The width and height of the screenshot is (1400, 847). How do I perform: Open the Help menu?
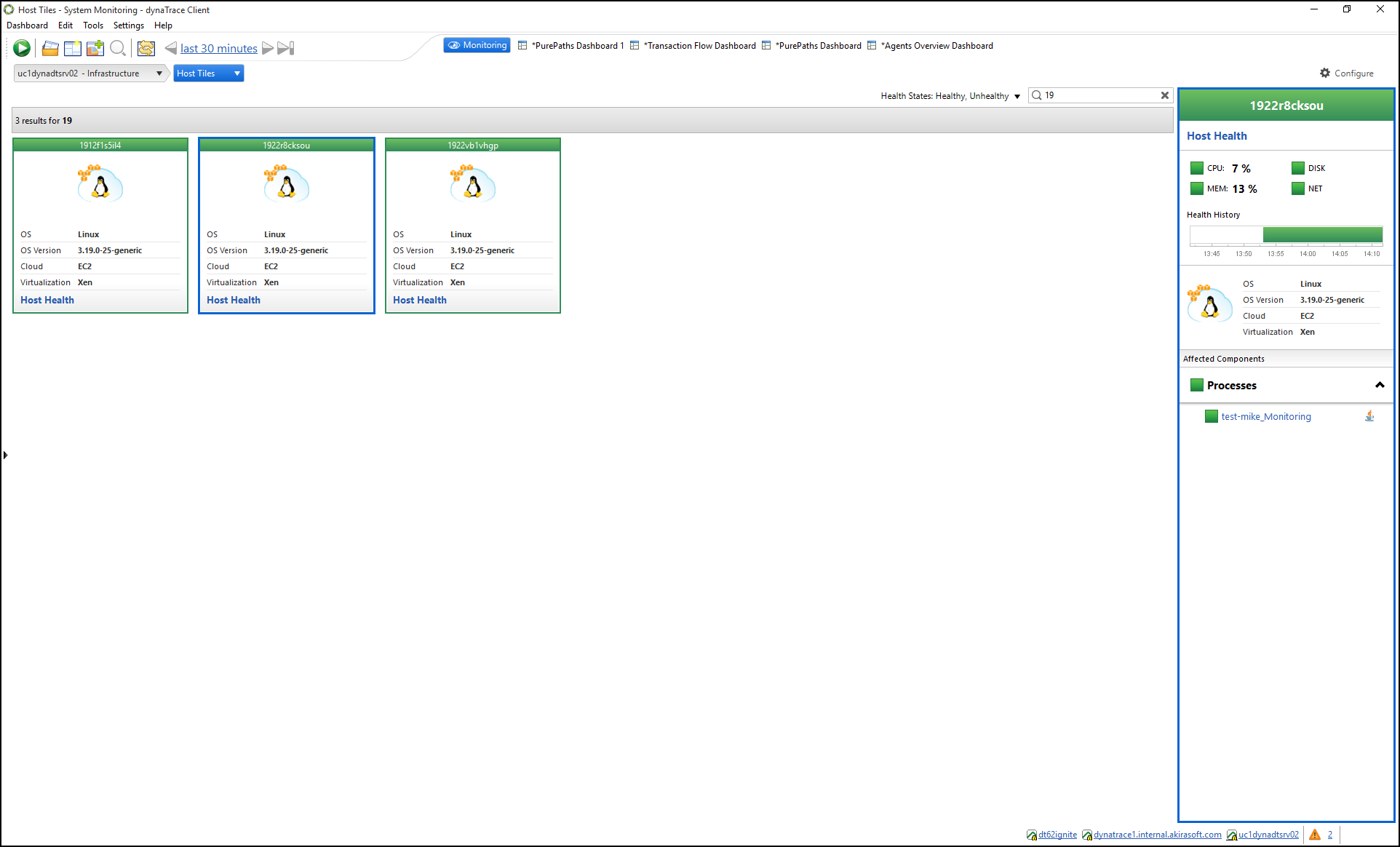163,25
